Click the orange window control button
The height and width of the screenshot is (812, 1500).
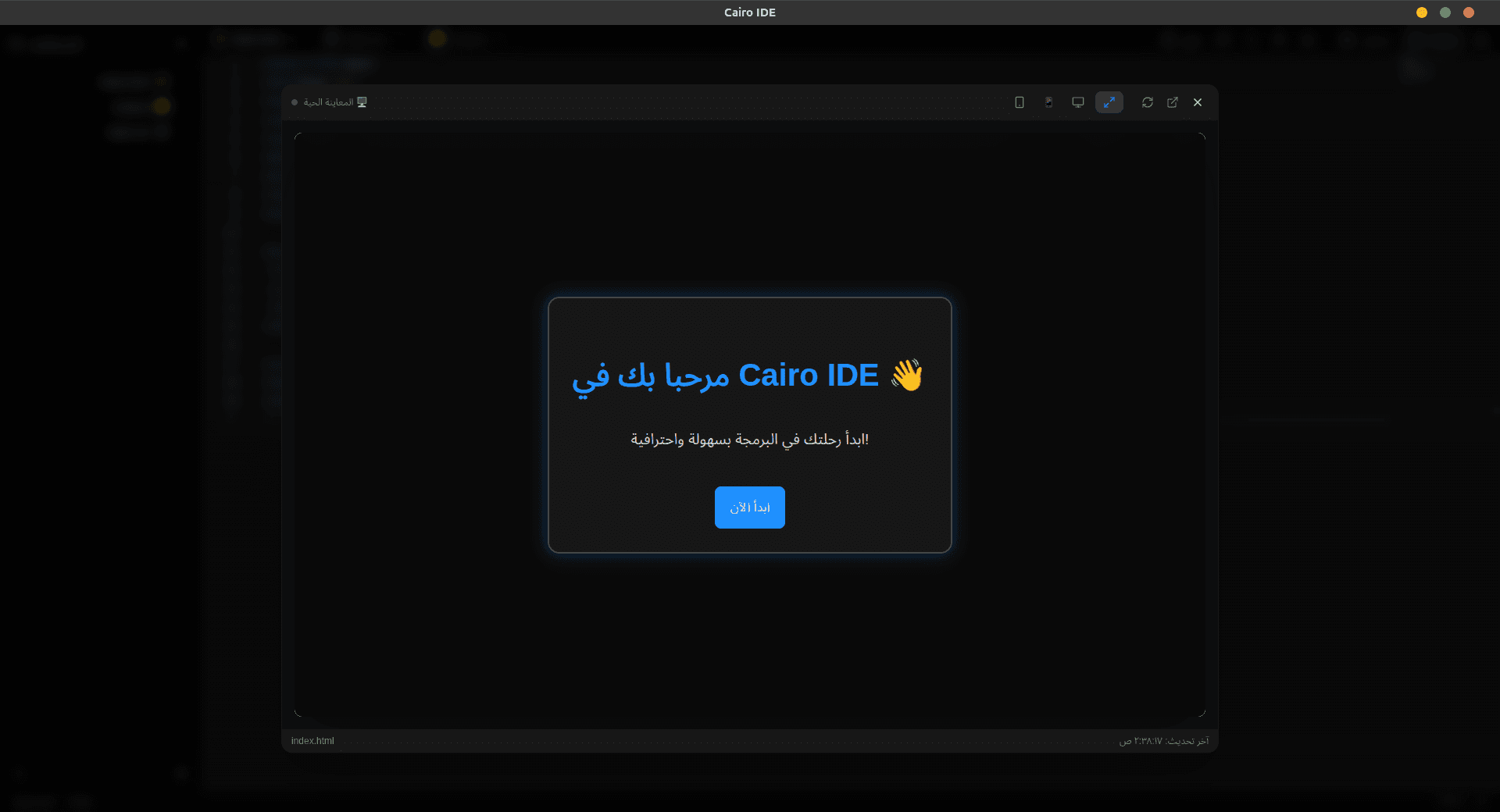point(1469,12)
